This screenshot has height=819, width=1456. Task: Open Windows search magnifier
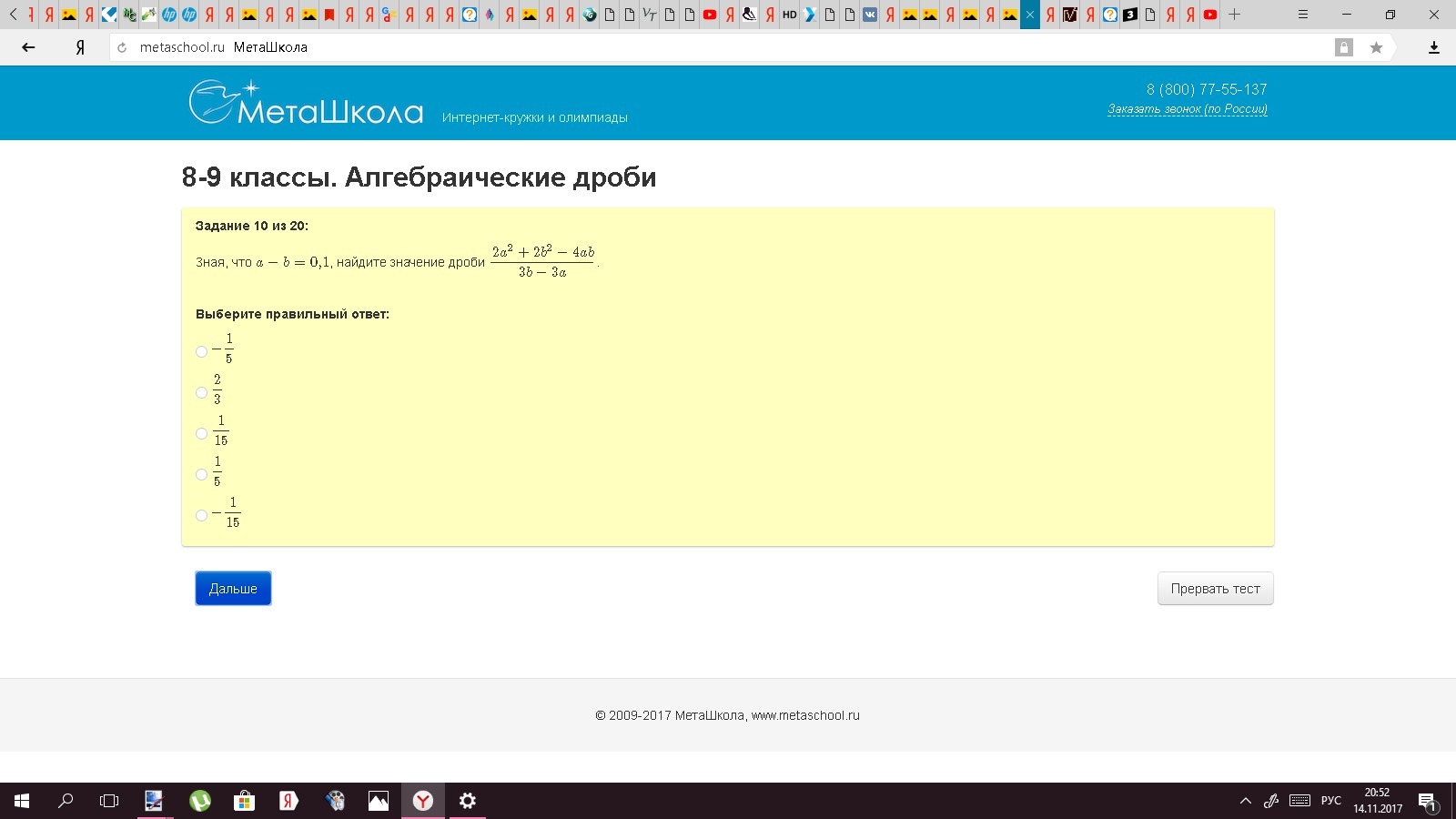click(x=66, y=801)
